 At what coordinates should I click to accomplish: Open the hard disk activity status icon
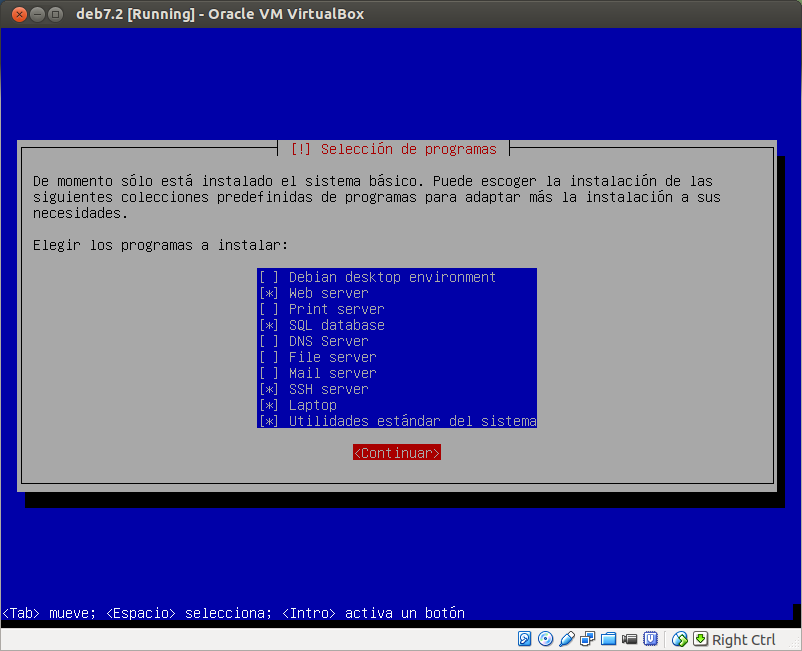pyautogui.click(x=524, y=638)
